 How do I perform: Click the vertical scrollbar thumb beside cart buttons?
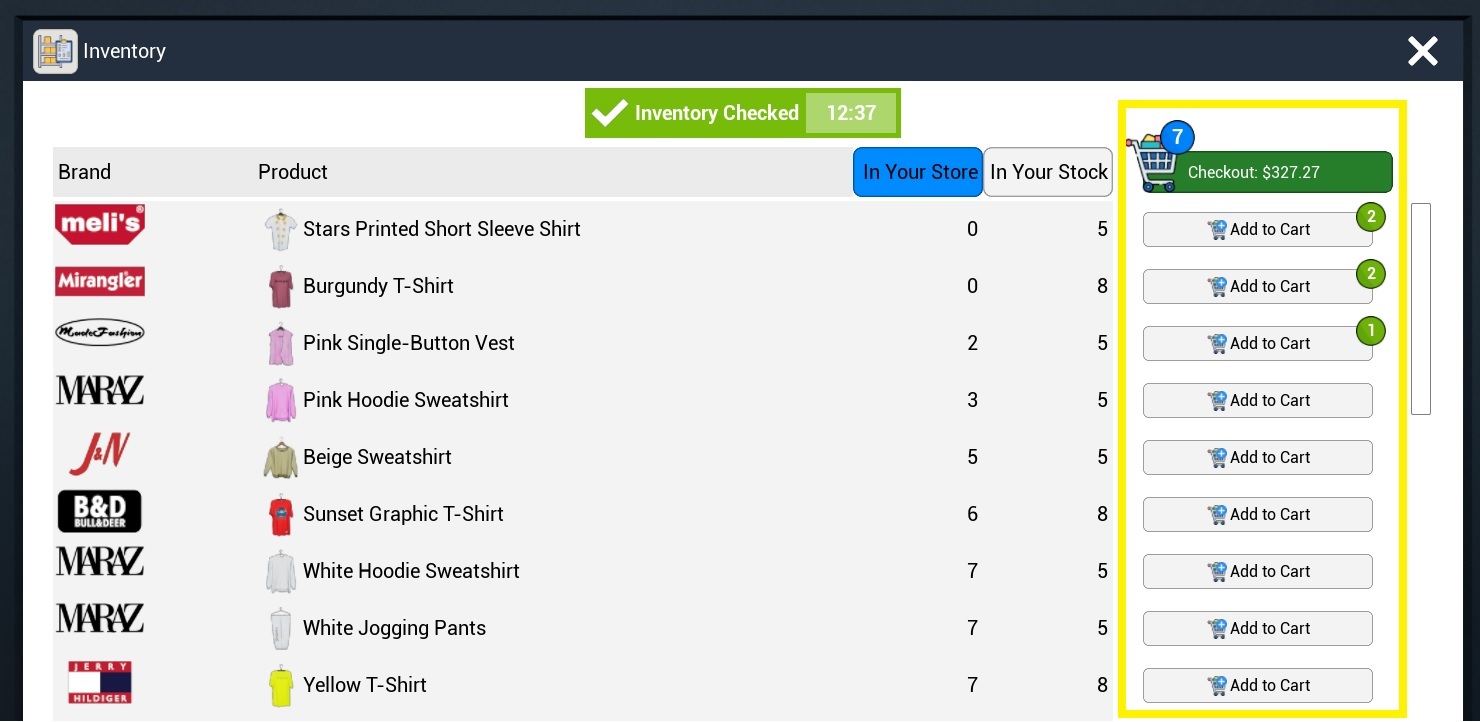click(1421, 309)
